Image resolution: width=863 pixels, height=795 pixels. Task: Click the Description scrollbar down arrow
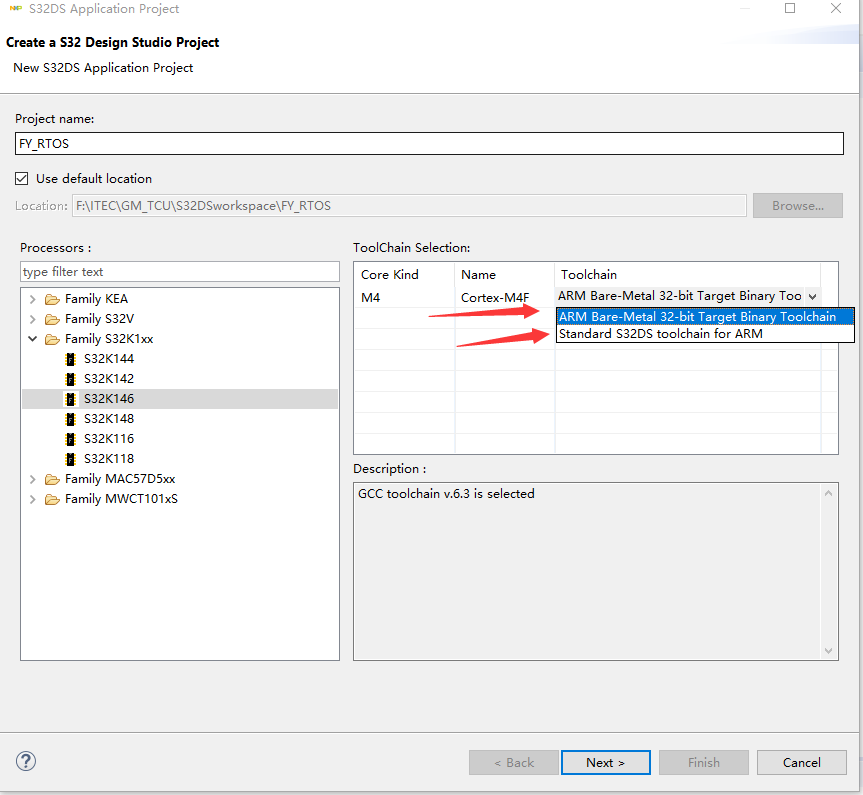(x=828, y=651)
